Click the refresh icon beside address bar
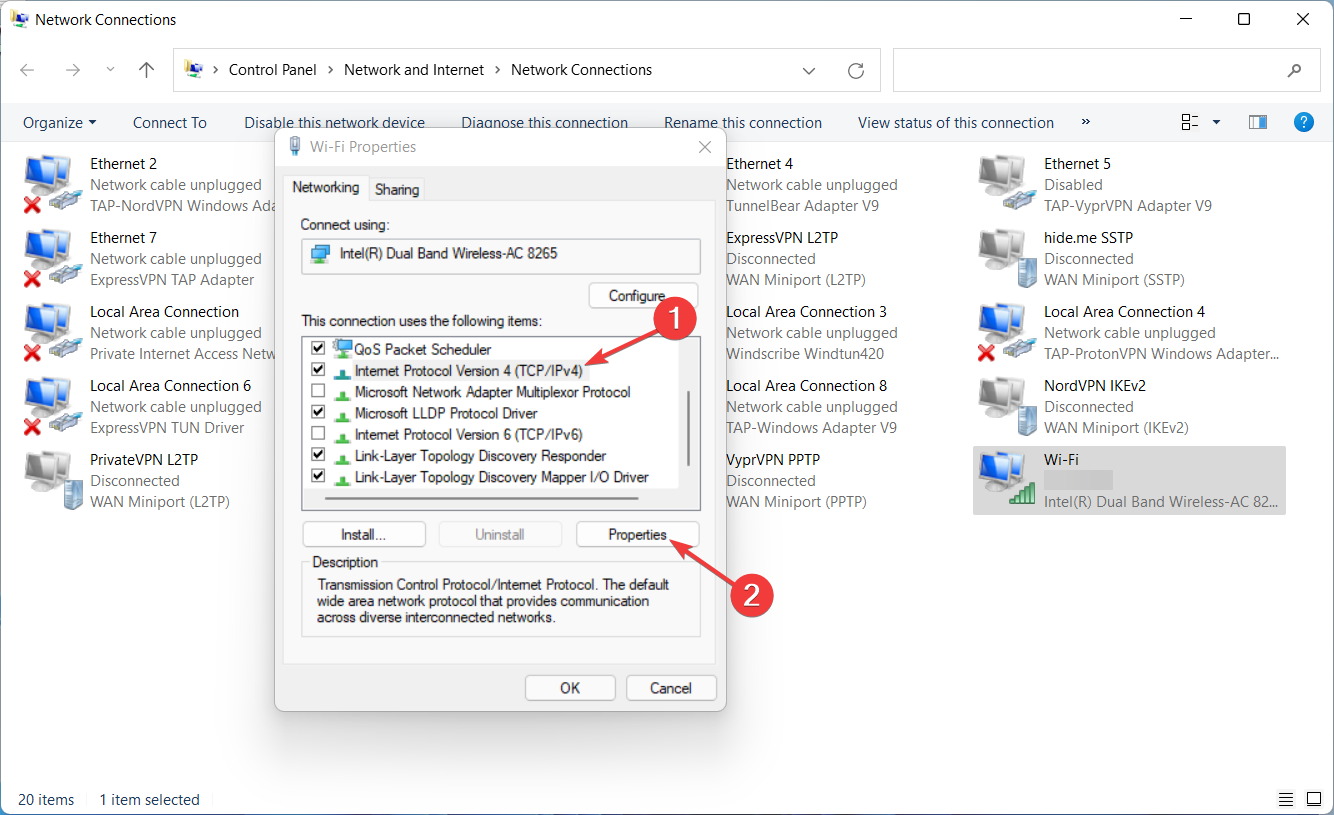Viewport: 1334px width, 815px height. (855, 70)
